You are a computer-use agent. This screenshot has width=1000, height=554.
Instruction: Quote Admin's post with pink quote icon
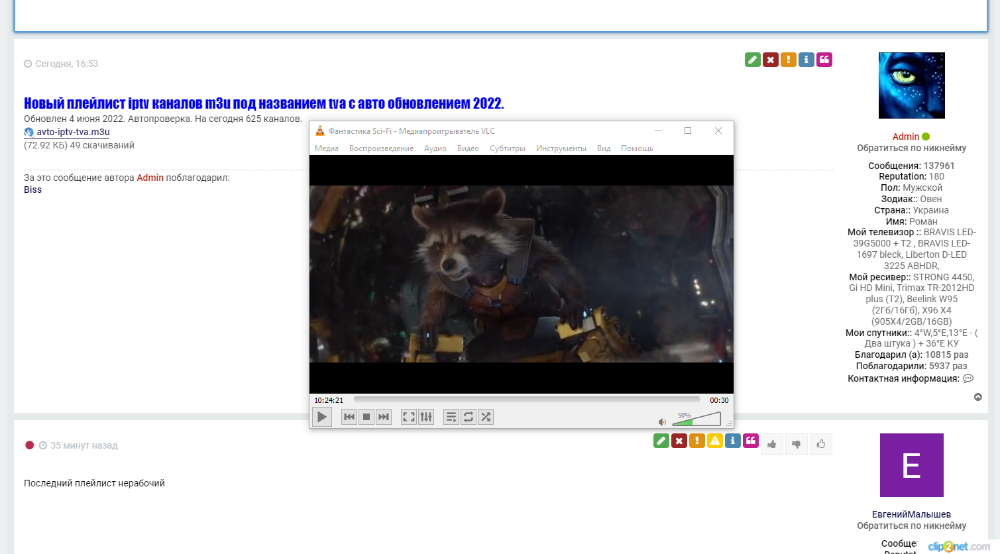pyautogui.click(x=824, y=60)
